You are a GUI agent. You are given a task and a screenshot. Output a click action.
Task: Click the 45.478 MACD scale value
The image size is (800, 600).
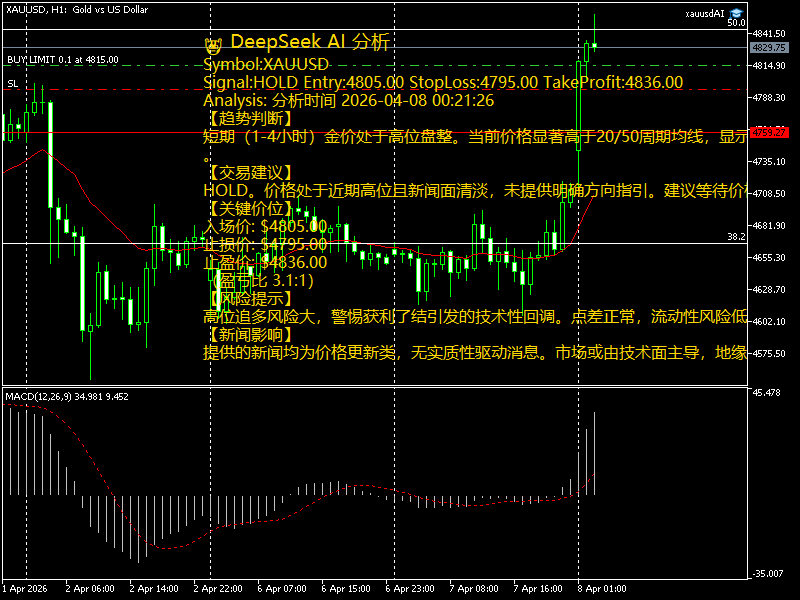point(766,393)
